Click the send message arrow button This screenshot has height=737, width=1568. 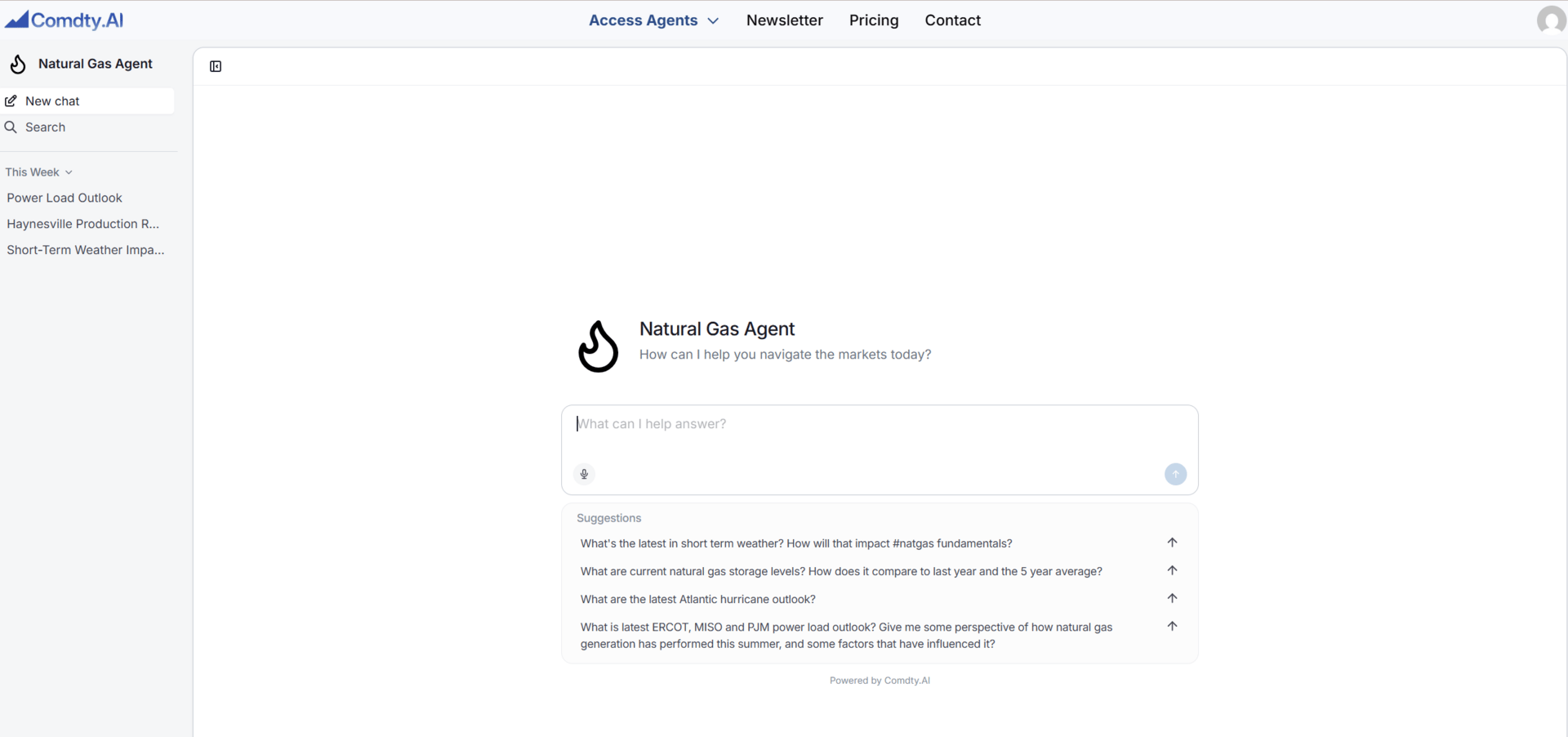pyautogui.click(x=1175, y=474)
